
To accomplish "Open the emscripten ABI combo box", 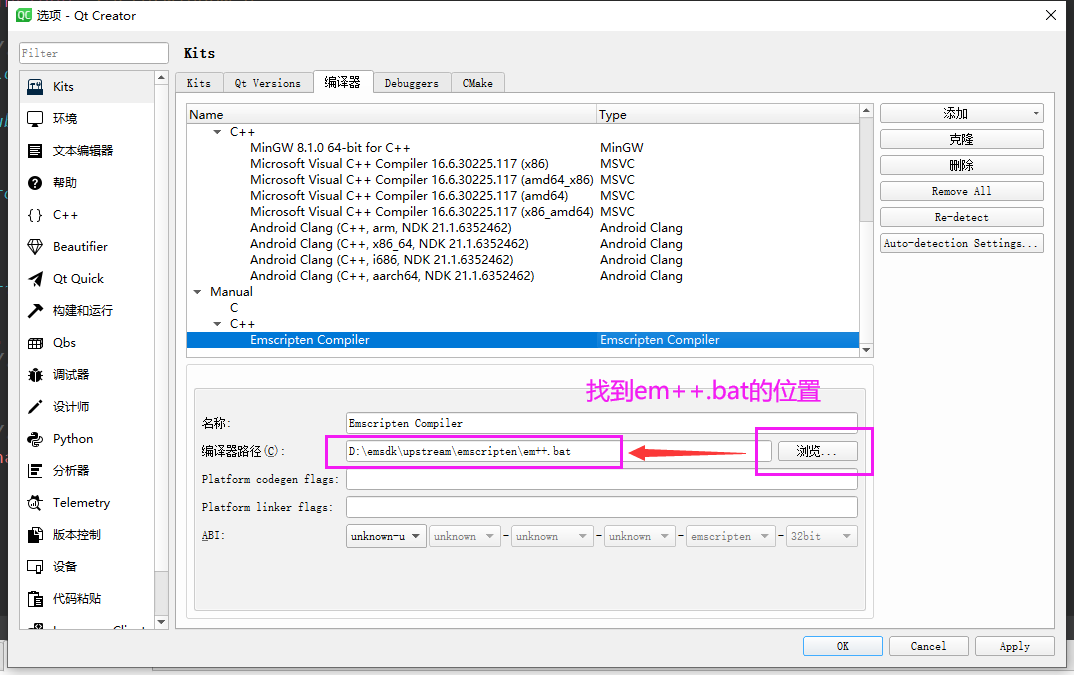I will tap(730, 536).
